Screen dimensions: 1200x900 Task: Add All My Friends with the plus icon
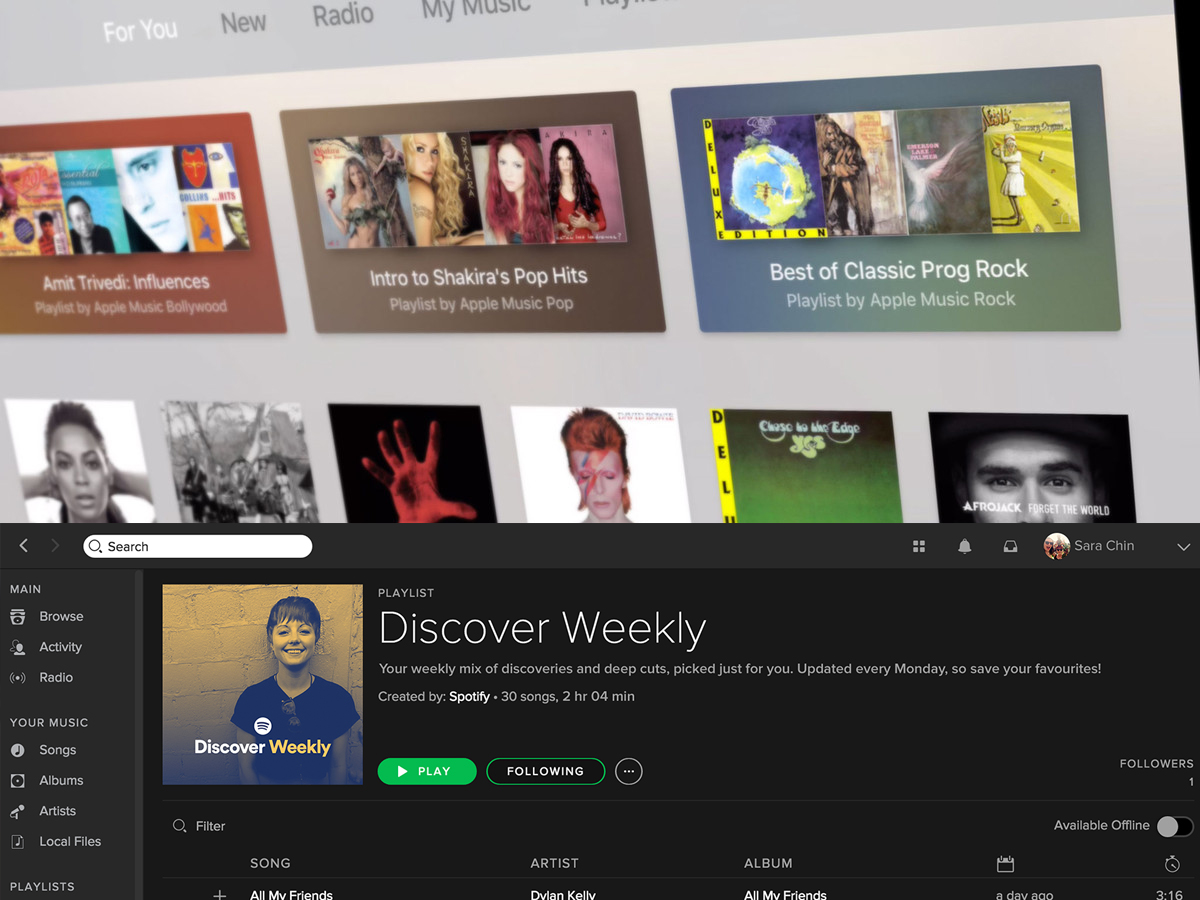[x=220, y=895]
